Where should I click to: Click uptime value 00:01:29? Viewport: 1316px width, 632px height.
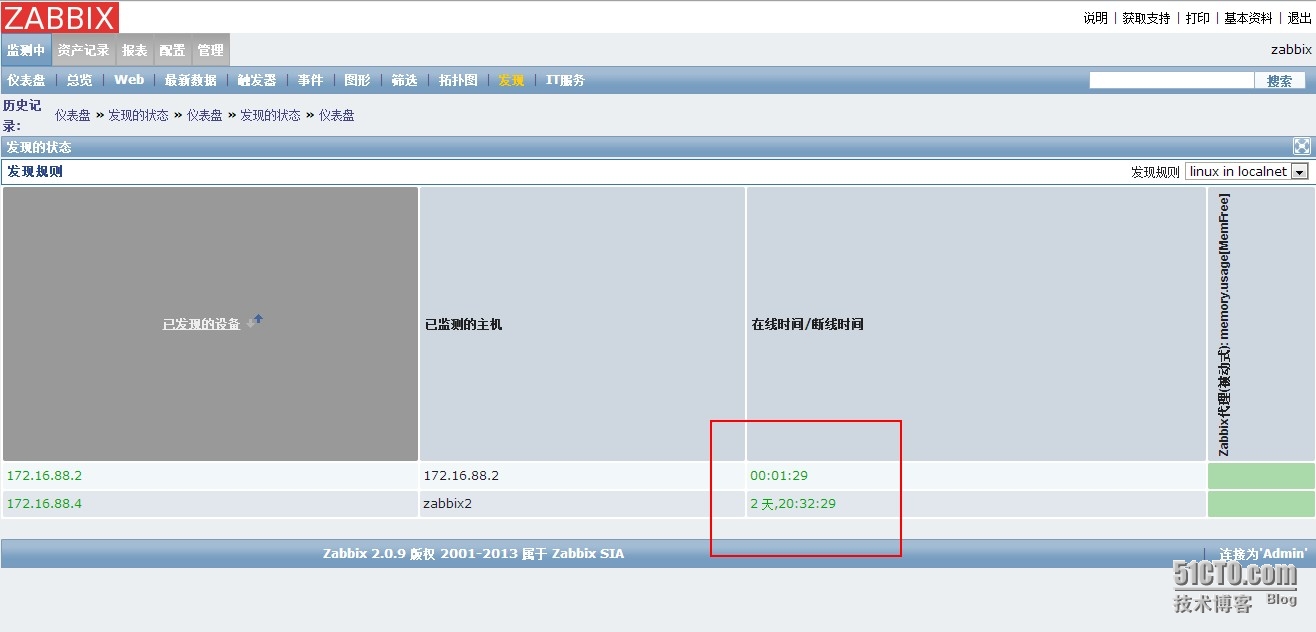[779, 475]
